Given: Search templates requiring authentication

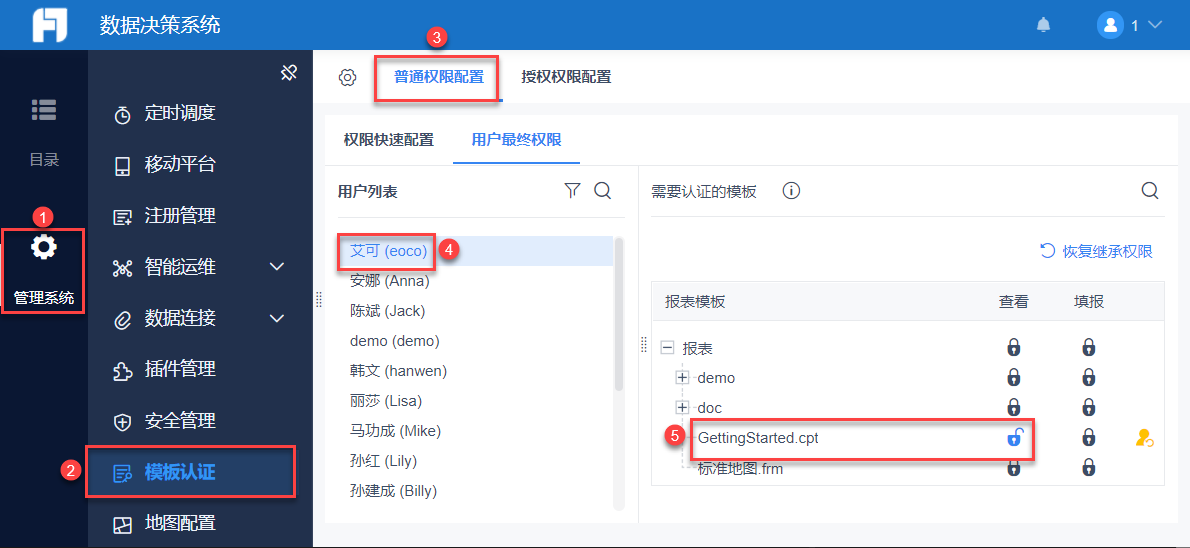Looking at the screenshot, I should (x=1150, y=191).
